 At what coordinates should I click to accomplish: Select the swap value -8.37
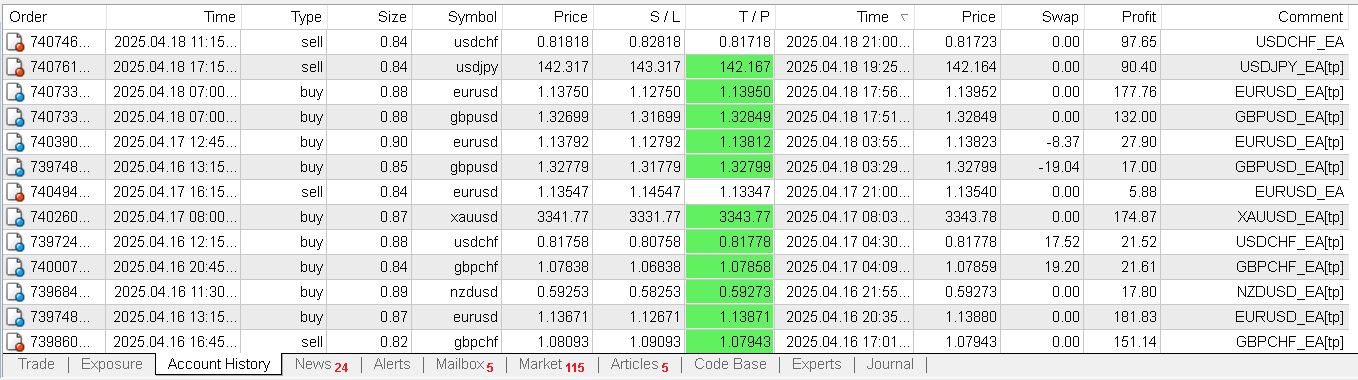point(1064,142)
